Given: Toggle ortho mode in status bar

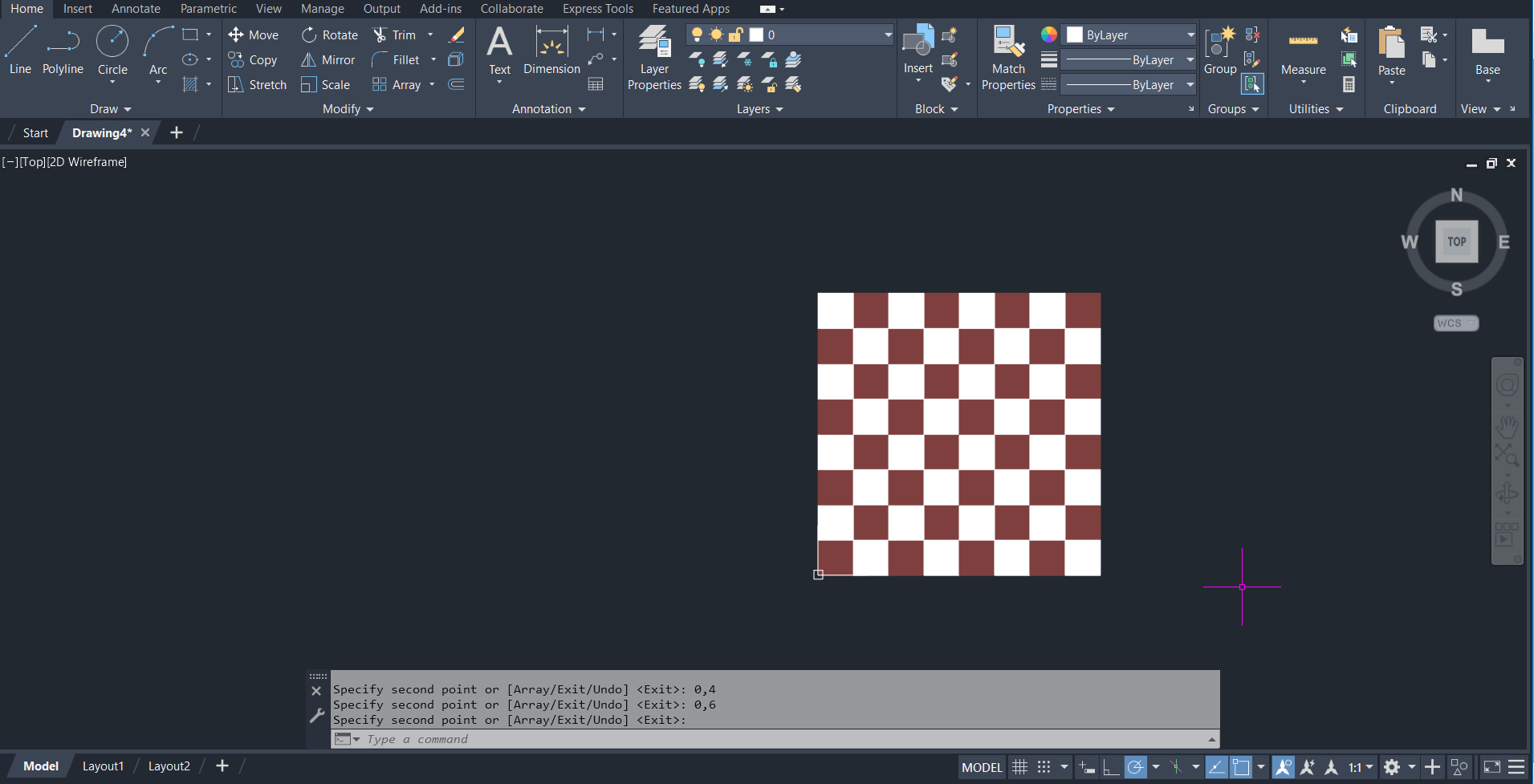Looking at the screenshot, I should point(1111,767).
